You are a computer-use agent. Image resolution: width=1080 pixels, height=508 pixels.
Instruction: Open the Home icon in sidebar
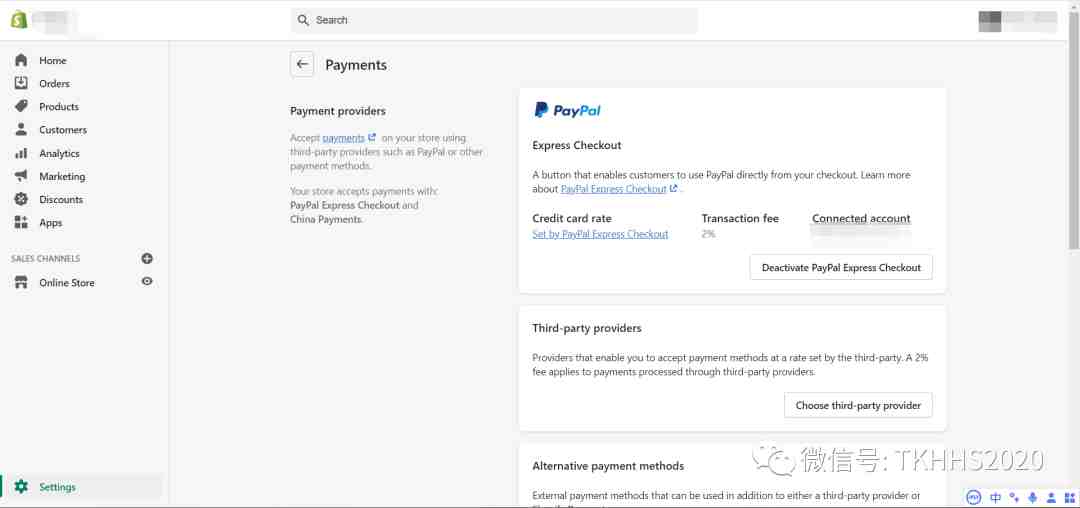pos(21,61)
